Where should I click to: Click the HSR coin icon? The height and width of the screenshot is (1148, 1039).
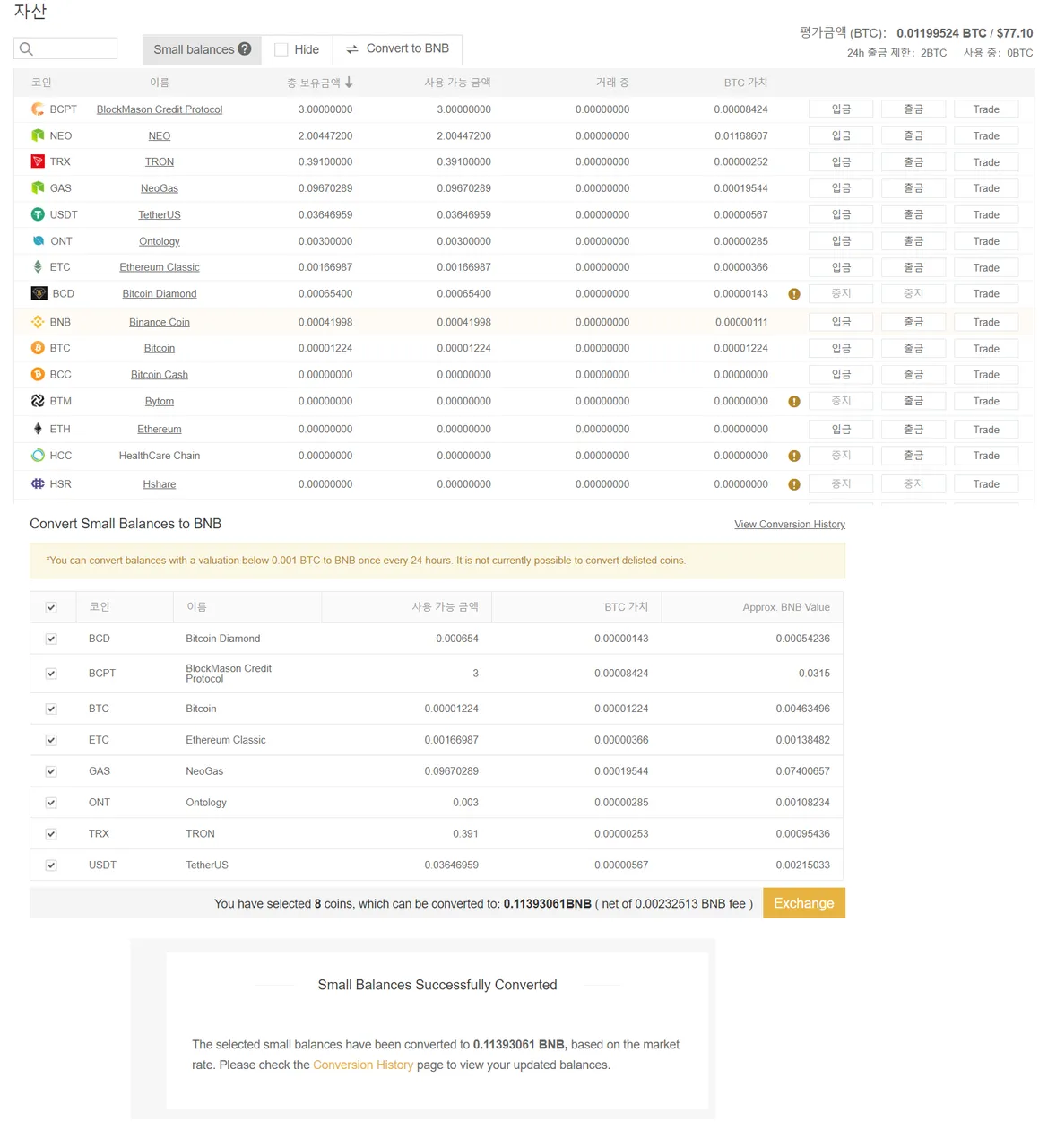coord(38,483)
